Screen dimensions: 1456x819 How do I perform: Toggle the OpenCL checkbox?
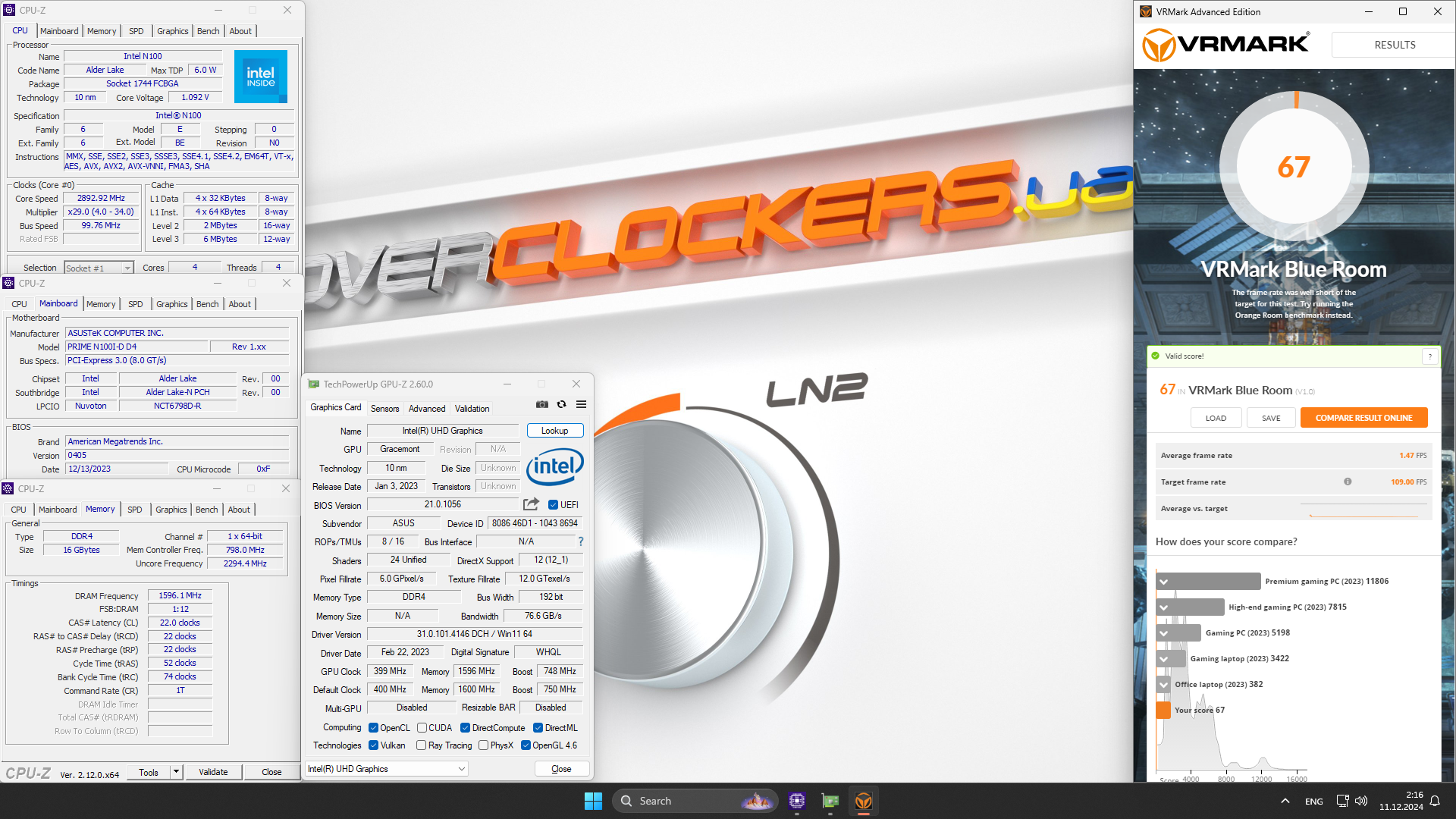(x=373, y=727)
